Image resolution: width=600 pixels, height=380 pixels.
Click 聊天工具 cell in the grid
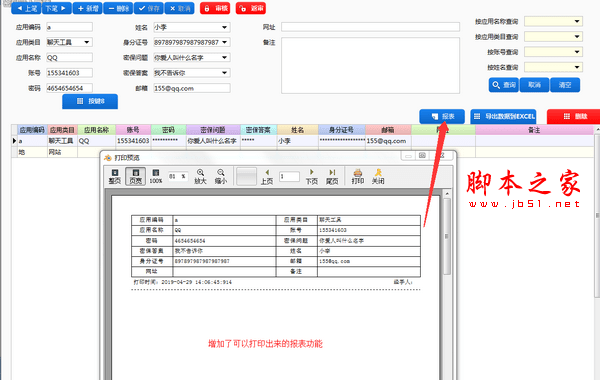point(62,141)
